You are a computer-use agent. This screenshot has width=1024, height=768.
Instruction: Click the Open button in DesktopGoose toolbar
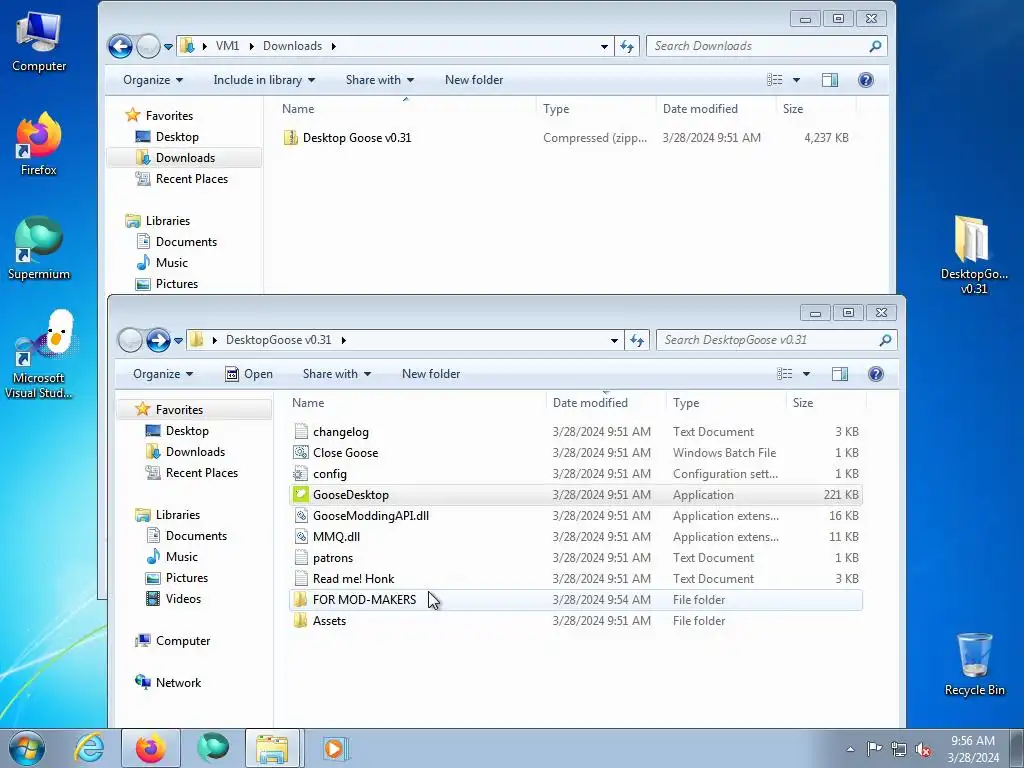pyautogui.click(x=249, y=374)
